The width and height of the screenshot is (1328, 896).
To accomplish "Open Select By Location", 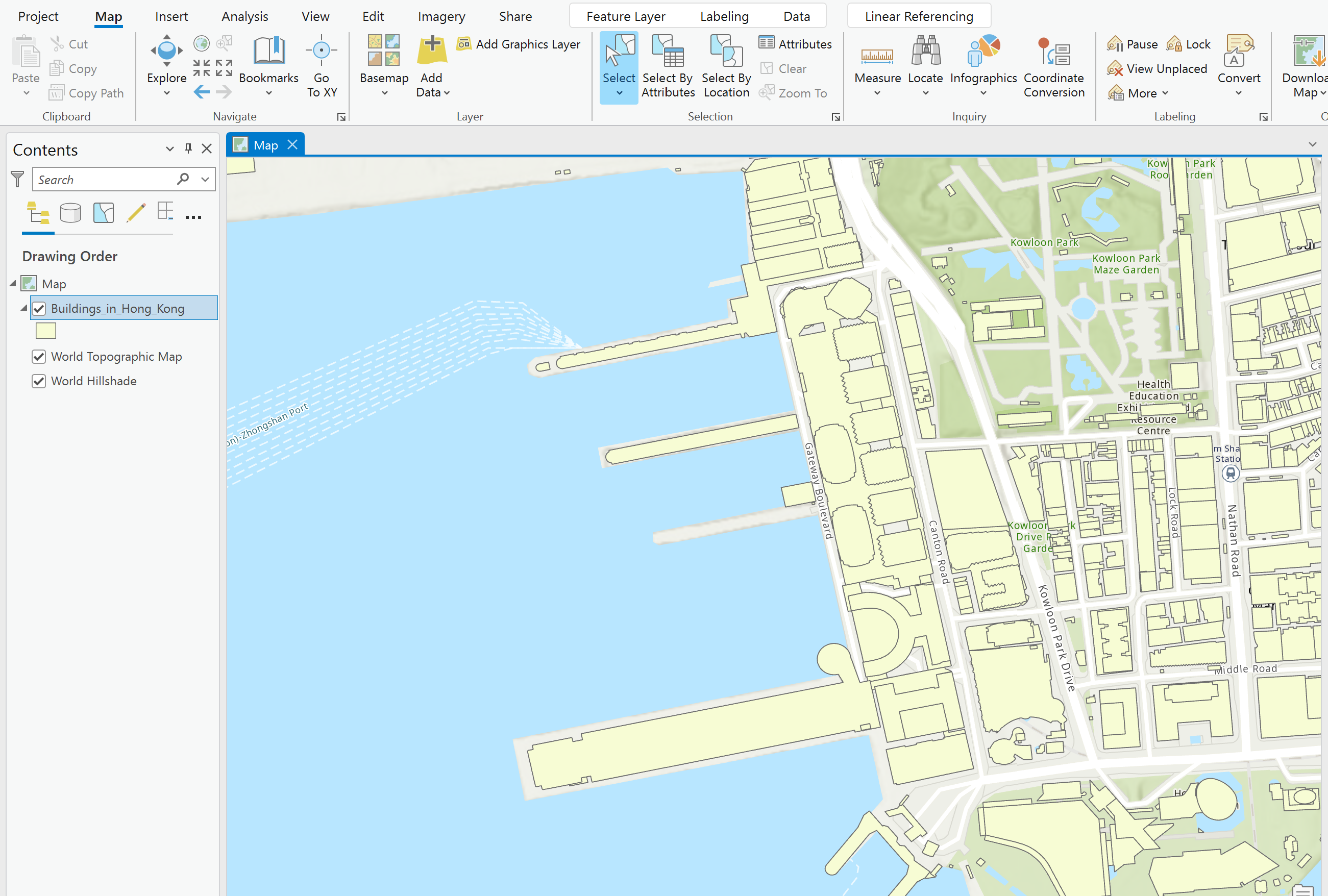I will click(x=725, y=66).
